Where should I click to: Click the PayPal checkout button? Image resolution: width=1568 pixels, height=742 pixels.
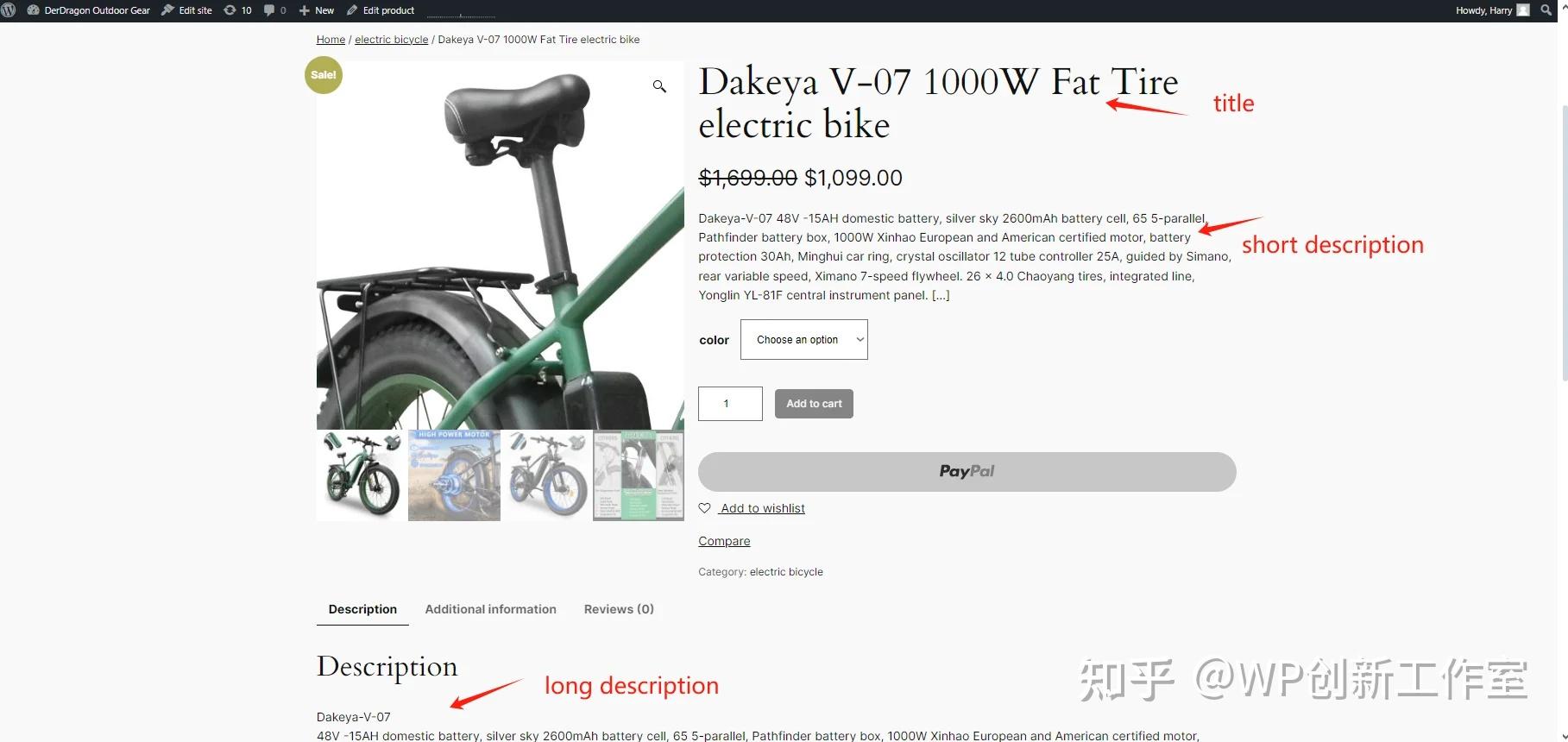(x=967, y=472)
